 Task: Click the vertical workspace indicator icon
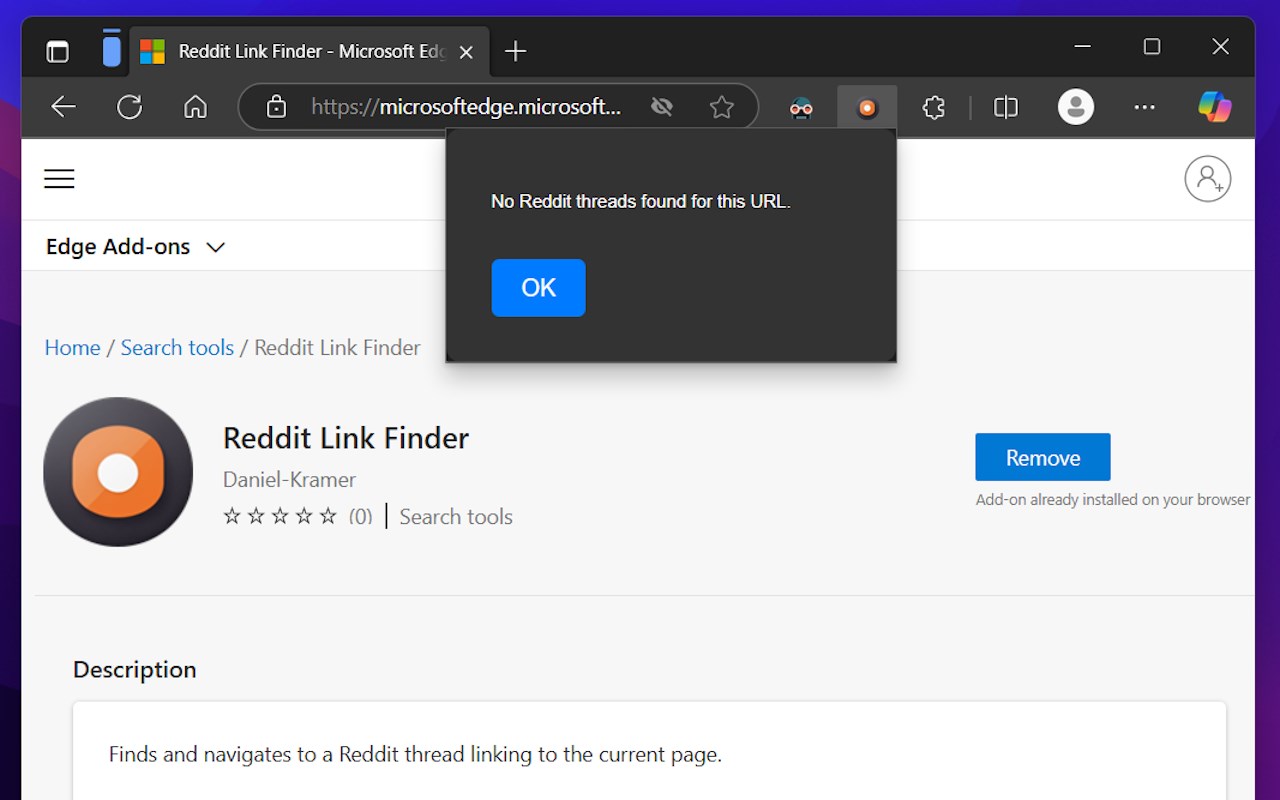click(111, 49)
